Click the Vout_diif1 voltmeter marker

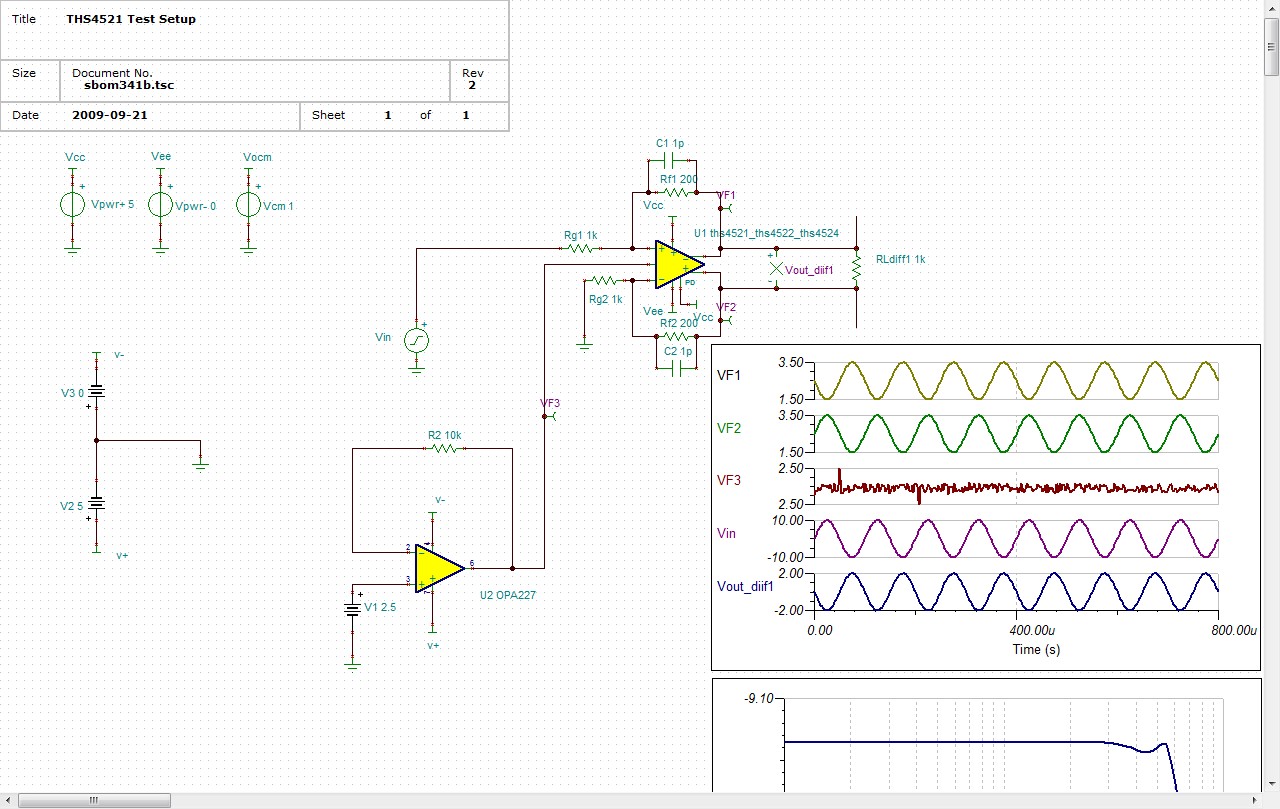tap(776, 270)
